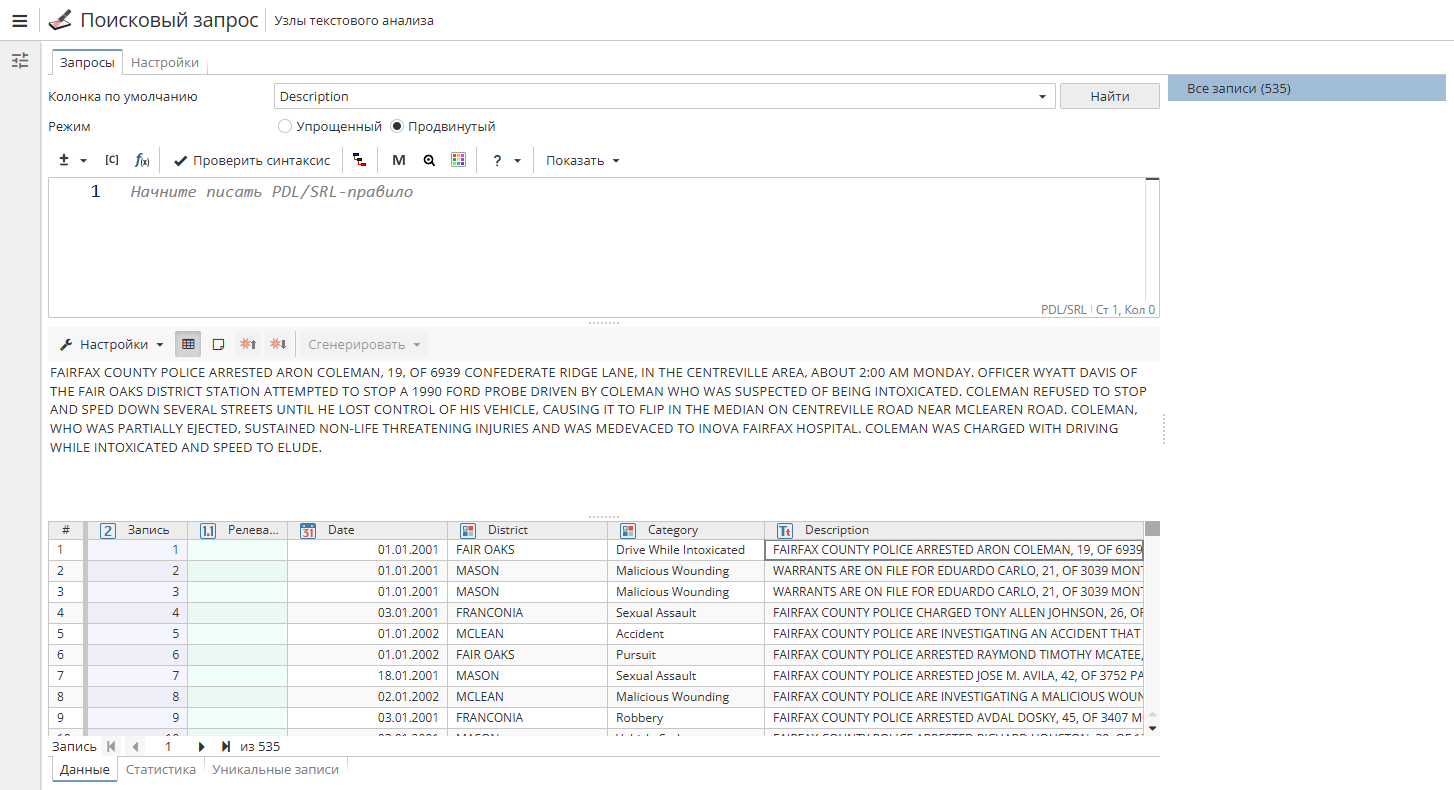Switch to the Статистика bottom tab

(160, 769)
